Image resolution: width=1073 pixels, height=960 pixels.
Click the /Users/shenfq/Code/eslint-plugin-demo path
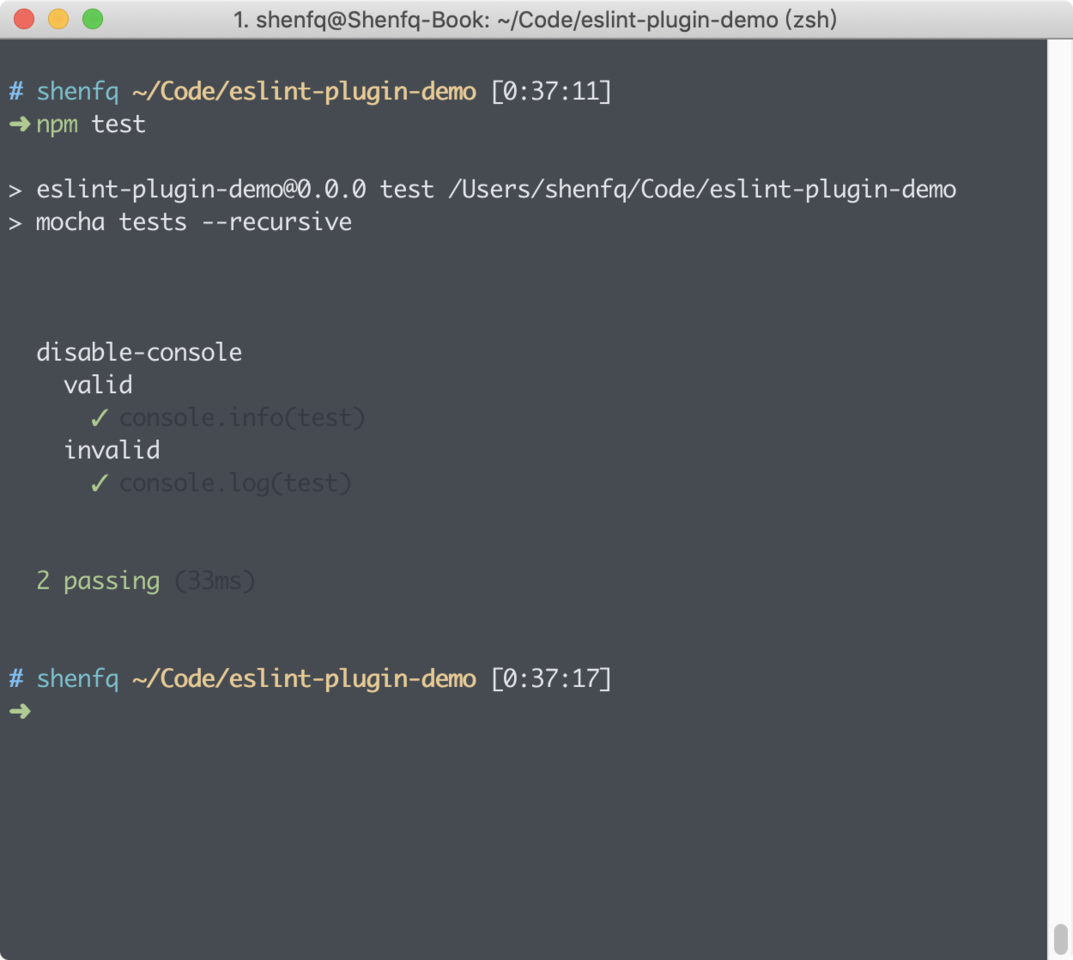click(x=702, y=190)
